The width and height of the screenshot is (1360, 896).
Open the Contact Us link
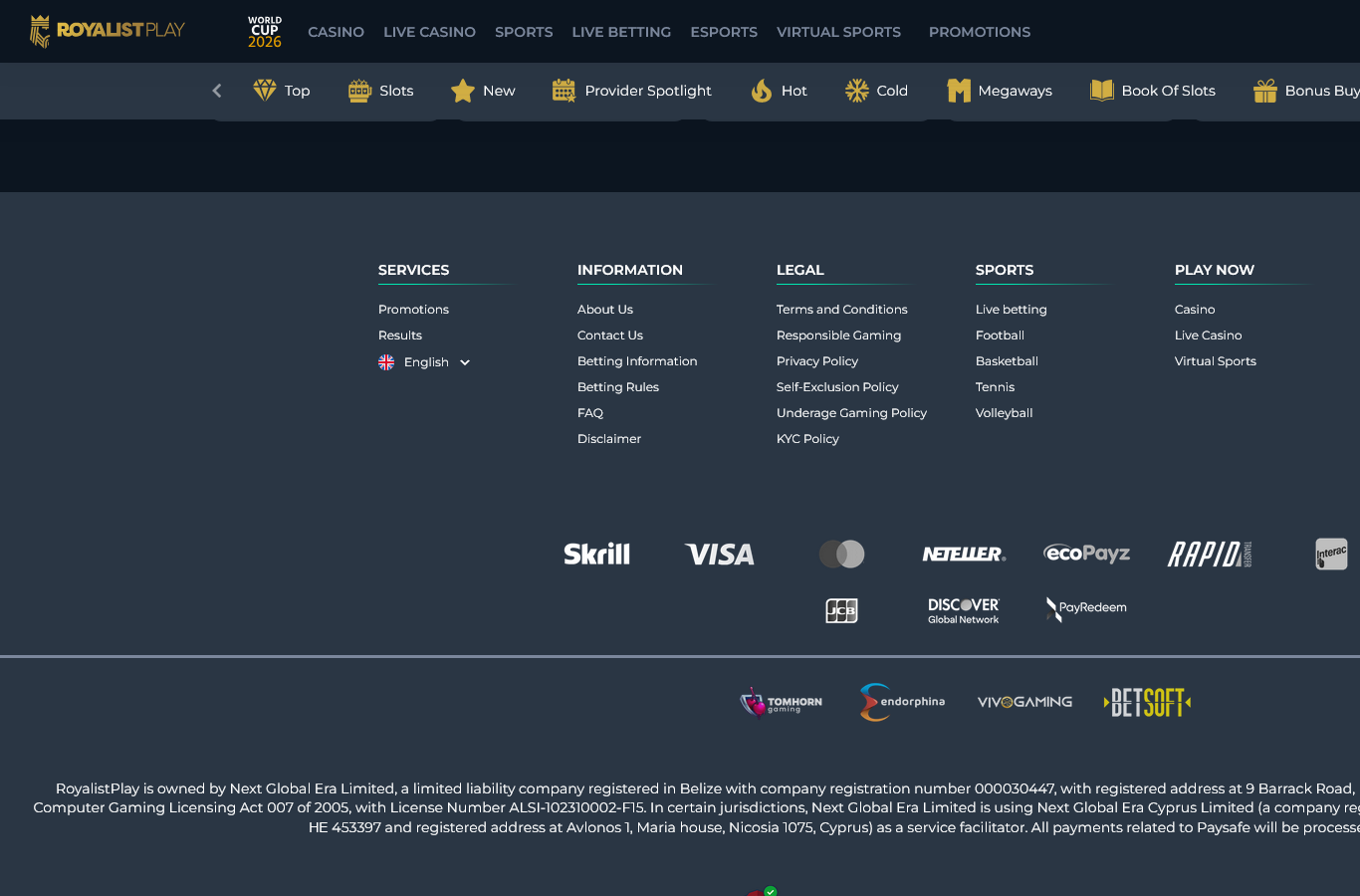pyautogui.click(x=610, y=336)
